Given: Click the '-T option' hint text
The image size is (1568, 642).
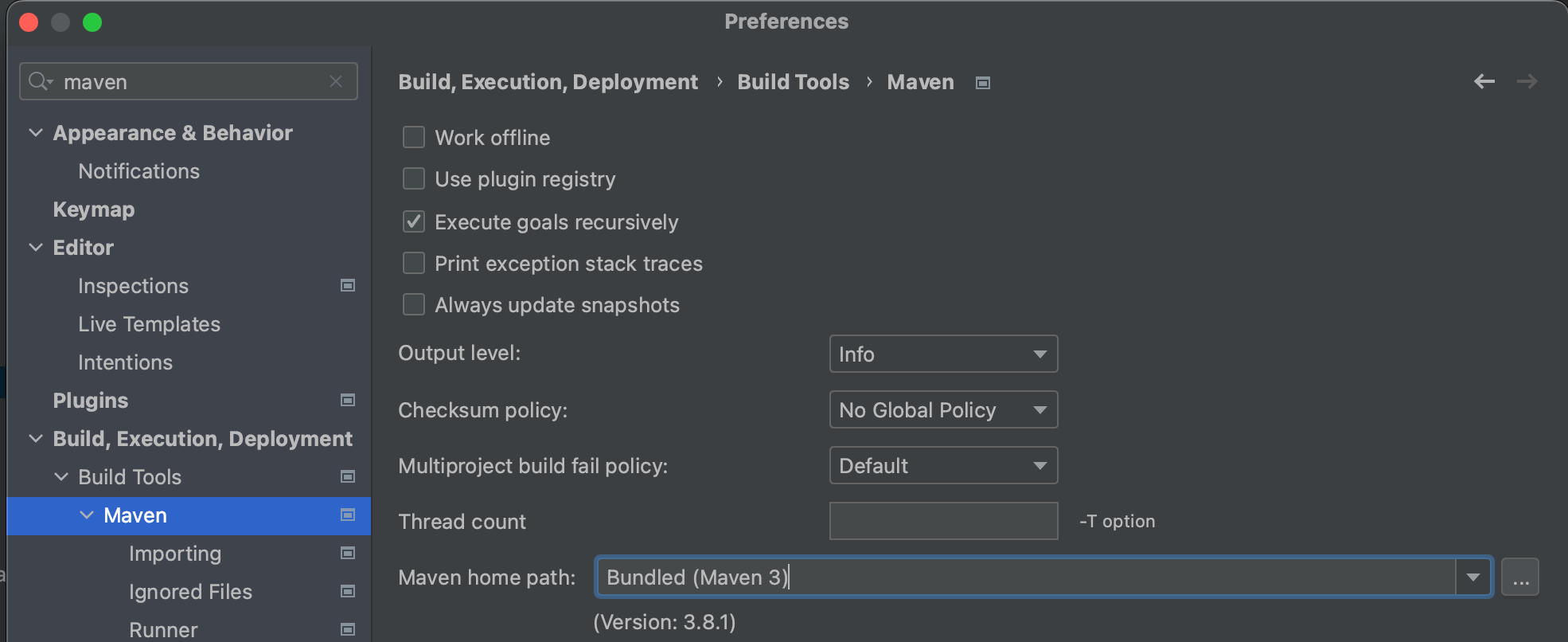Looking at the screenshot, I should (1117, 521).
